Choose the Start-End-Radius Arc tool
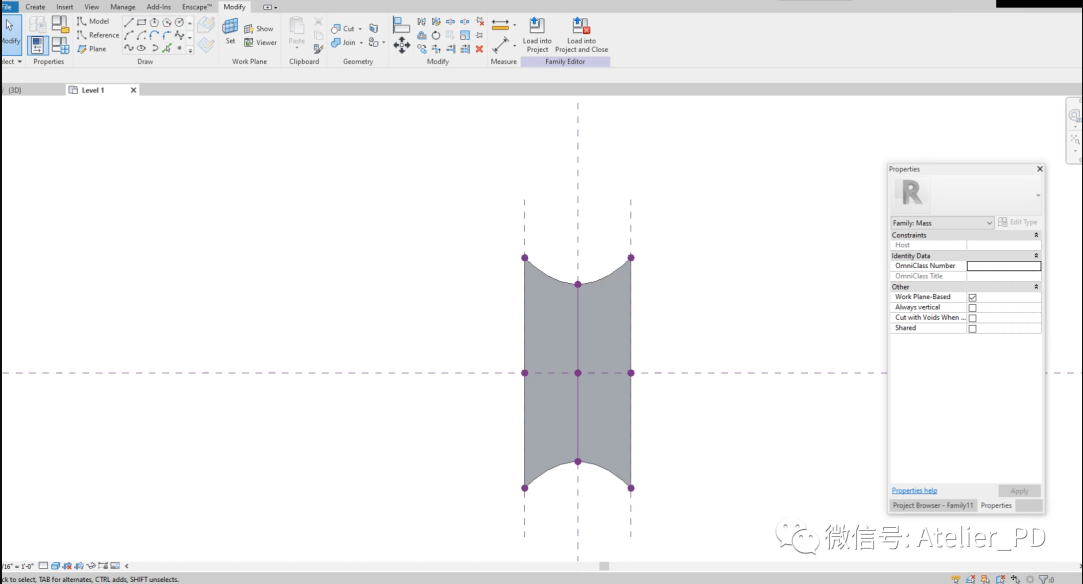 128,35
